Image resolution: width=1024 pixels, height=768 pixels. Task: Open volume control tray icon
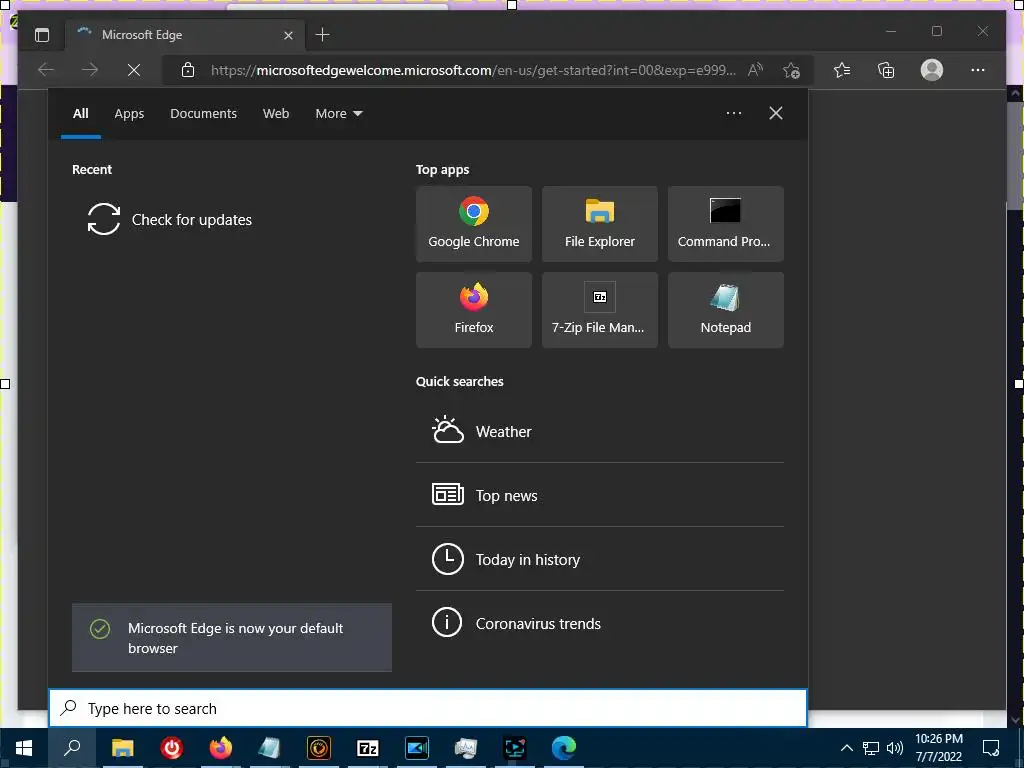tap(895, 748)
